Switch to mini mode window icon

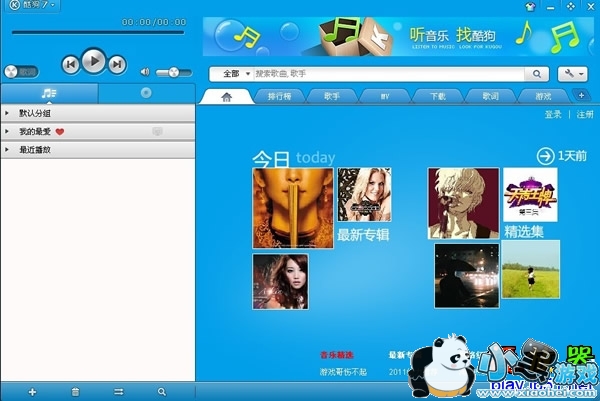(571, 7)
